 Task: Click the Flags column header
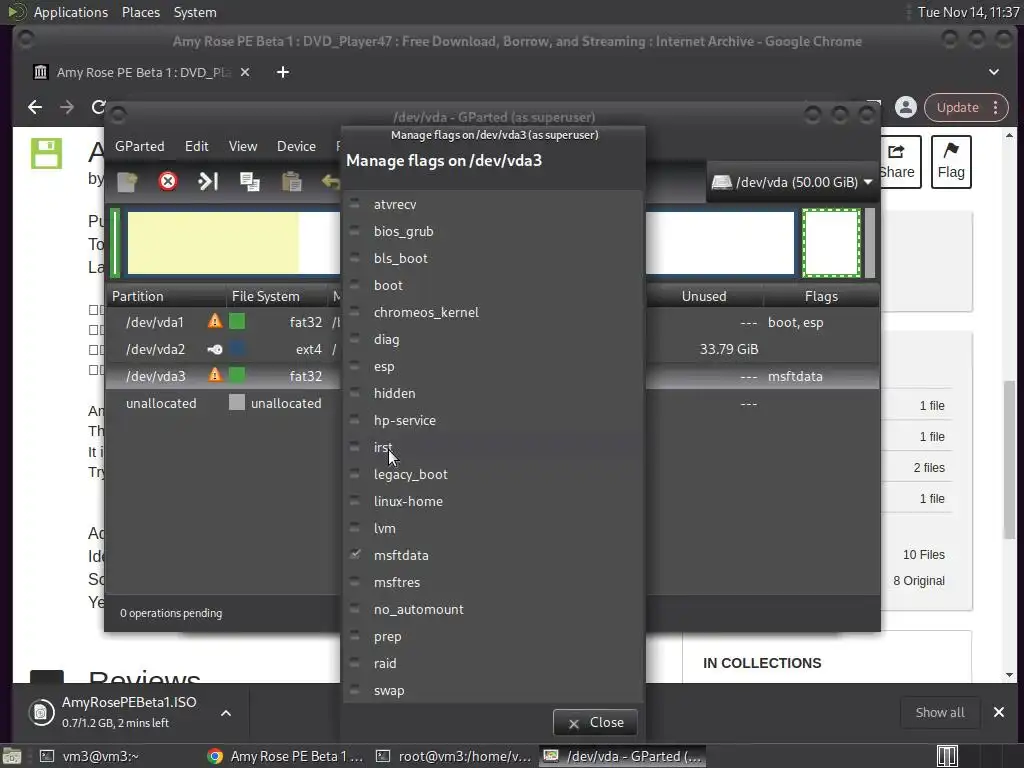pos(821,296)
